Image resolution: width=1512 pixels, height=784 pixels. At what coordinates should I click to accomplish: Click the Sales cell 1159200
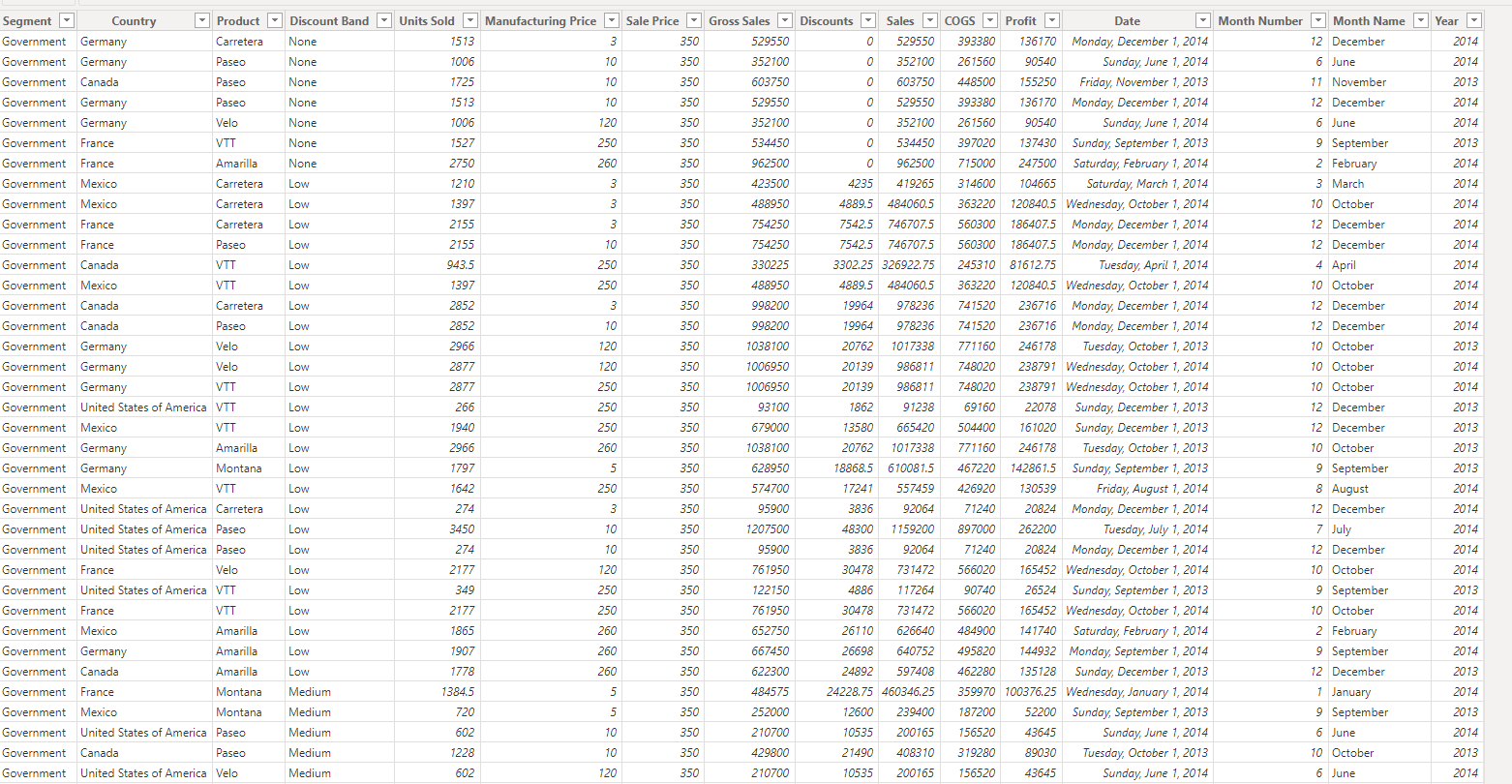(913, 529)
